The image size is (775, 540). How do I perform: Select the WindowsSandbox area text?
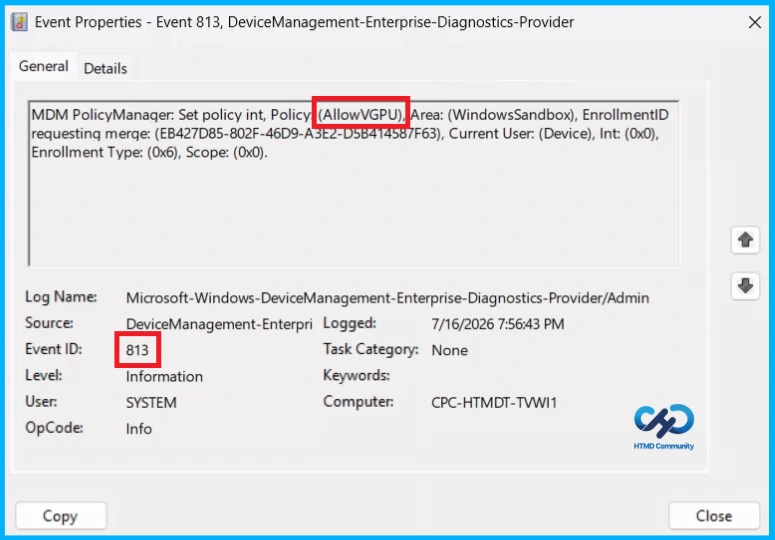pyautogui.click(x=512, y=115)
